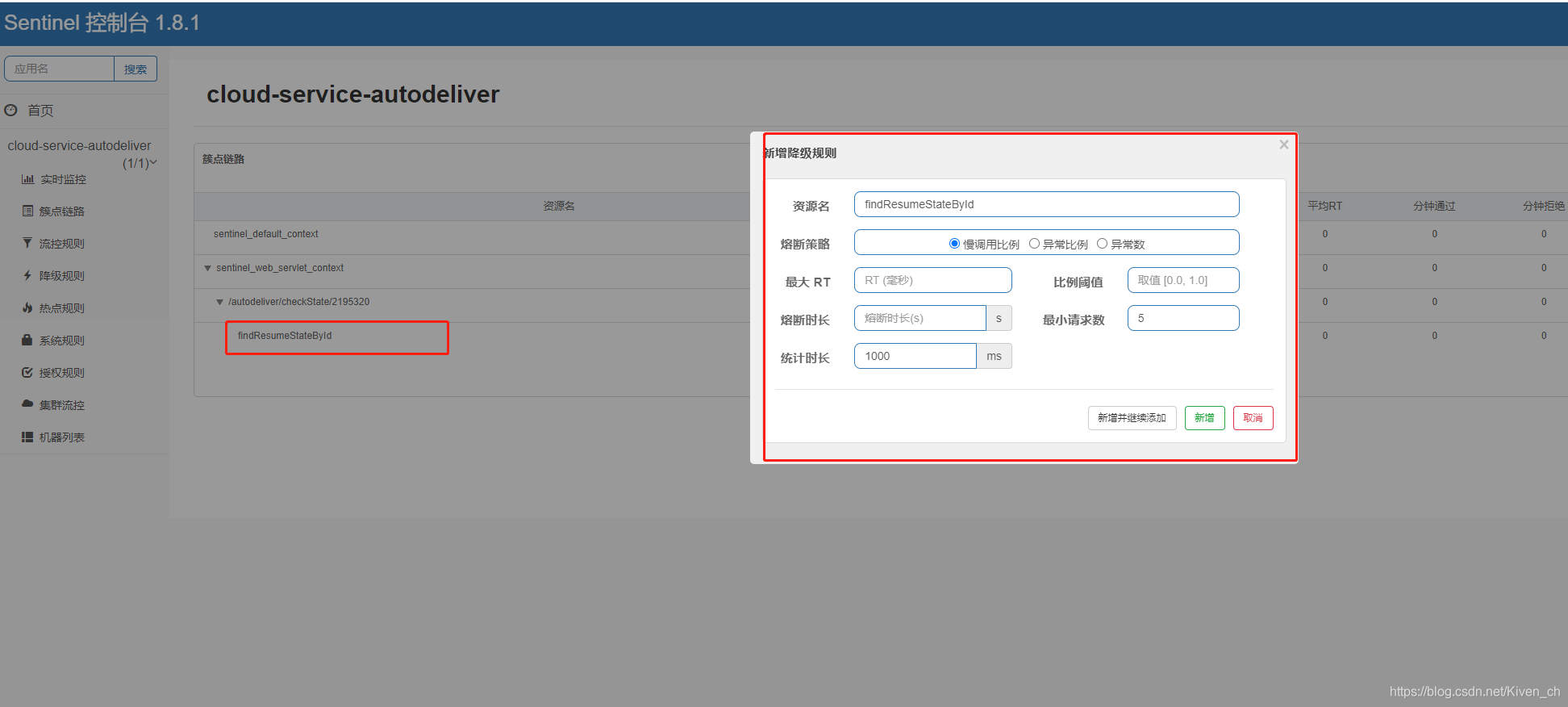Select the 异常数 radio option

[1102, 244]
